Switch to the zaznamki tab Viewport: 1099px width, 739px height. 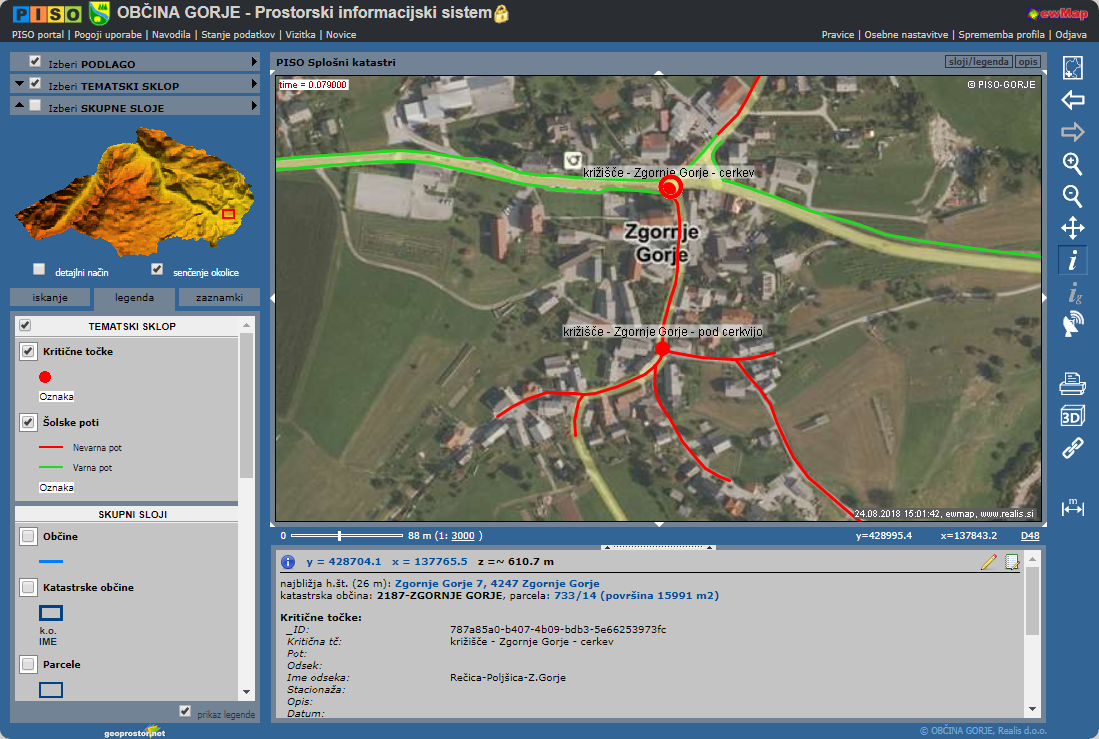219,298
